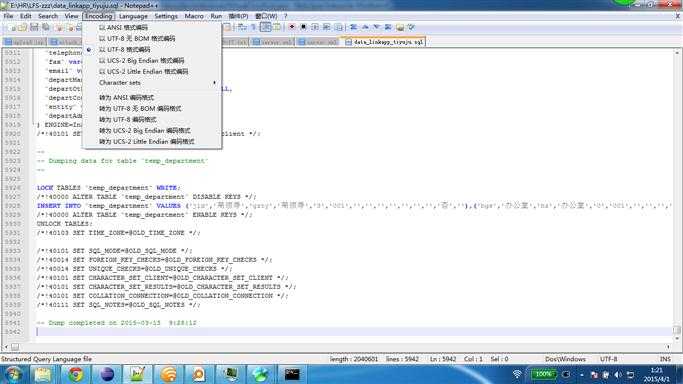Viewport: 683px width, 384px height.
Task: Click the blue down-arrow plugin toolbar icon
Action: point(376,27)
